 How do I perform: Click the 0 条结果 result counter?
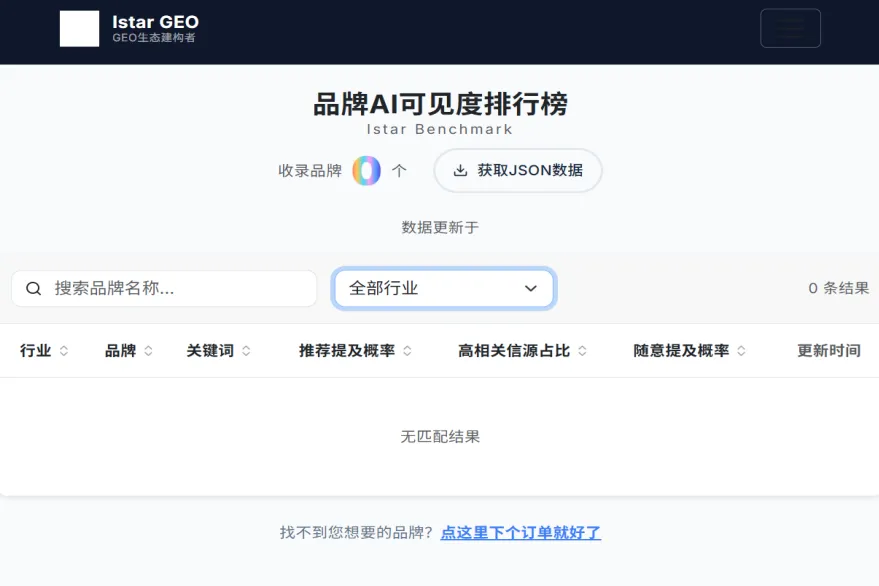pos(838,289)
